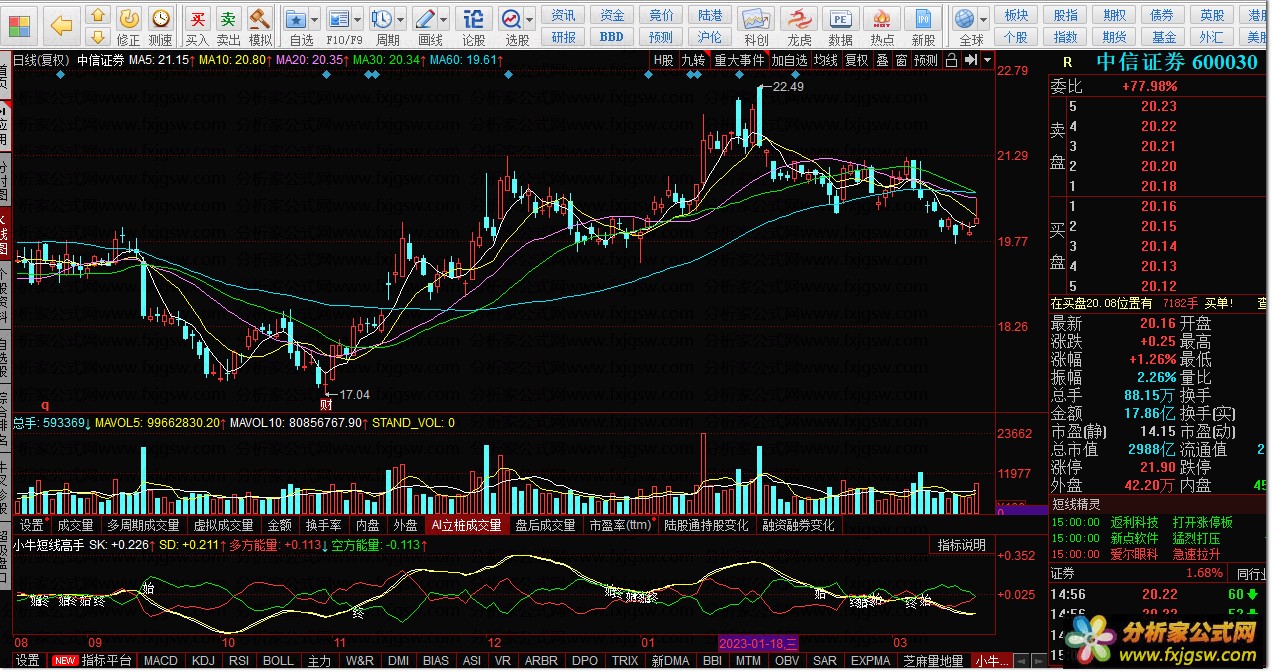This screenshot has width=1273, height=672.
Task: Toggle the 复权 price adjustment option
Action: [x=857, y=60]
